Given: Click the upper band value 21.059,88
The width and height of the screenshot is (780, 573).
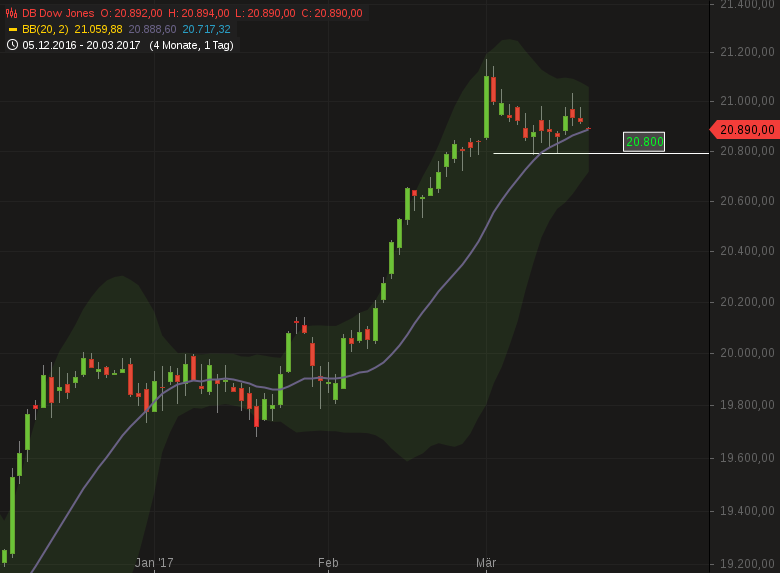Looking at the screenshot, I should click(98, 29).
